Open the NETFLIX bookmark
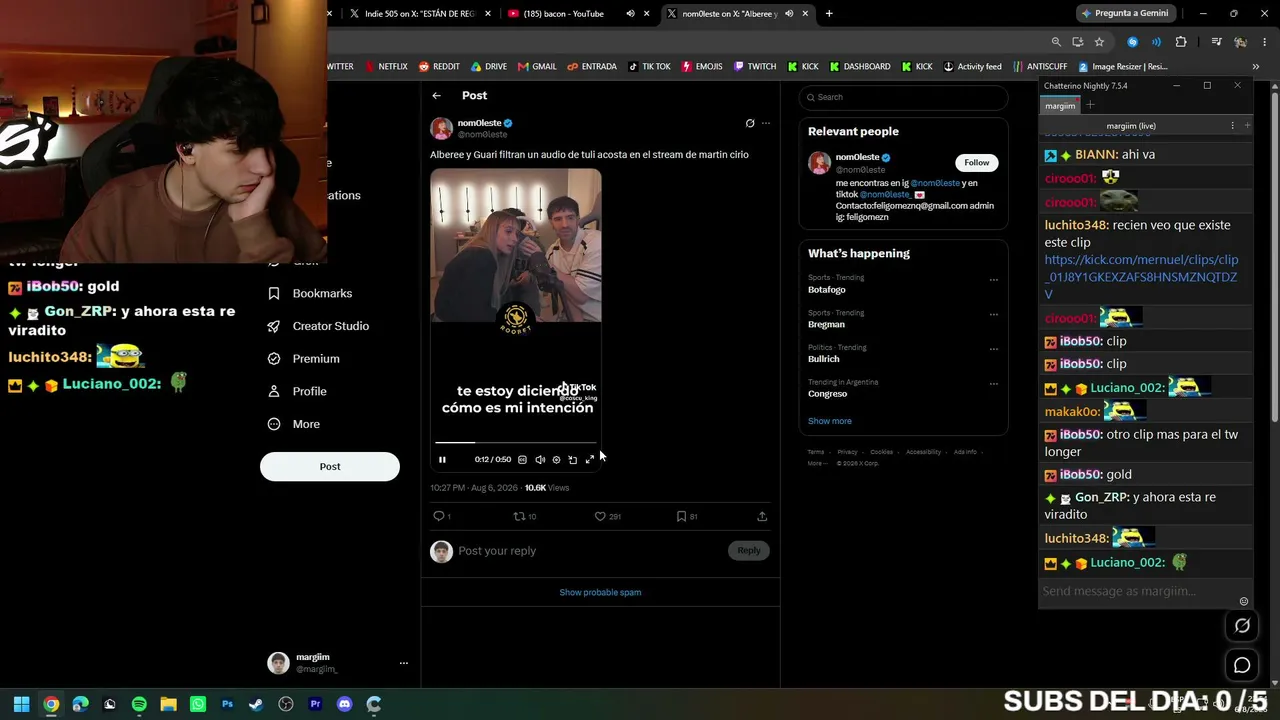Image resolution: width=1280 pixels, height=720 pixels. tap(386, 67)
